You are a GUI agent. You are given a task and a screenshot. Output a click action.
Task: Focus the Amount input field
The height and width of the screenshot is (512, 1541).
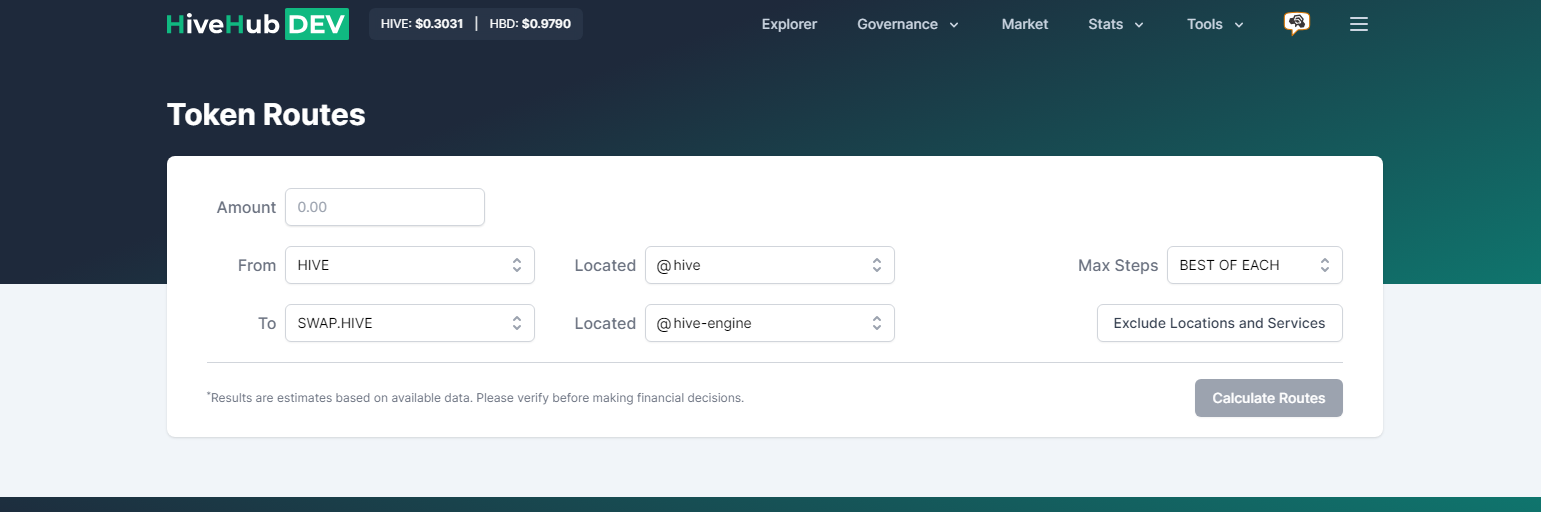pyautogui.click(x=385, y=207)
